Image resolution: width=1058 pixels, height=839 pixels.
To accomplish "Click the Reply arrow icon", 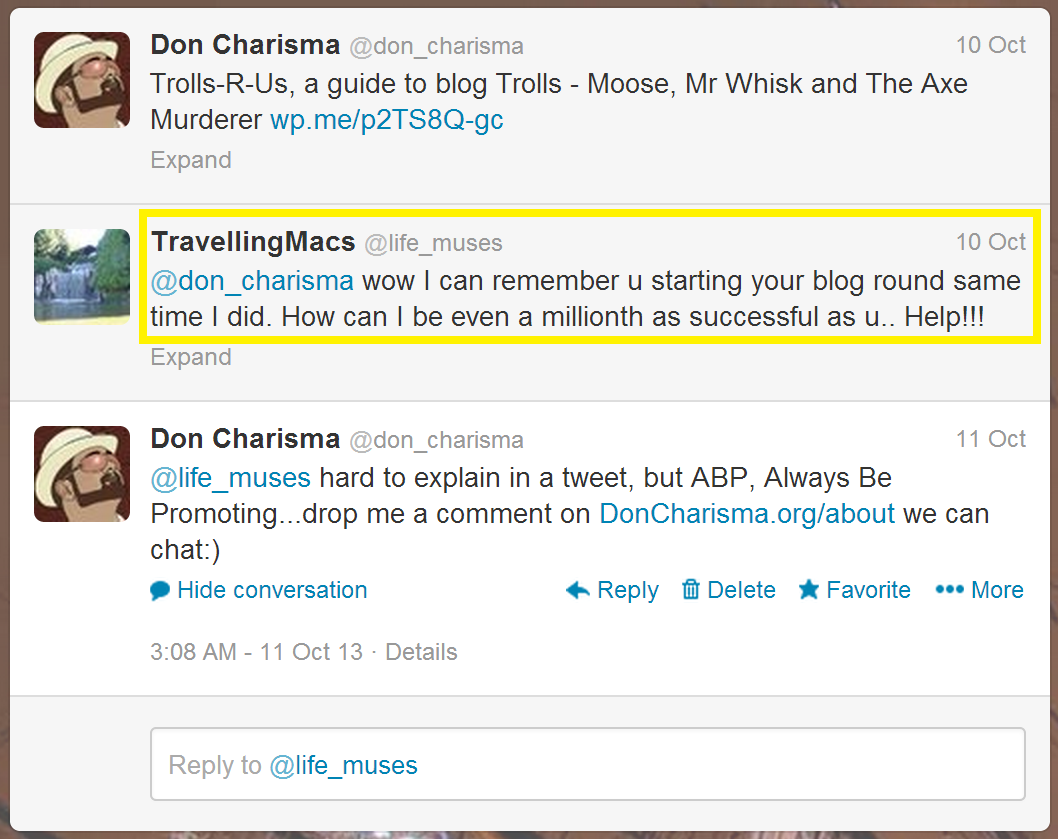I will 577,590.
